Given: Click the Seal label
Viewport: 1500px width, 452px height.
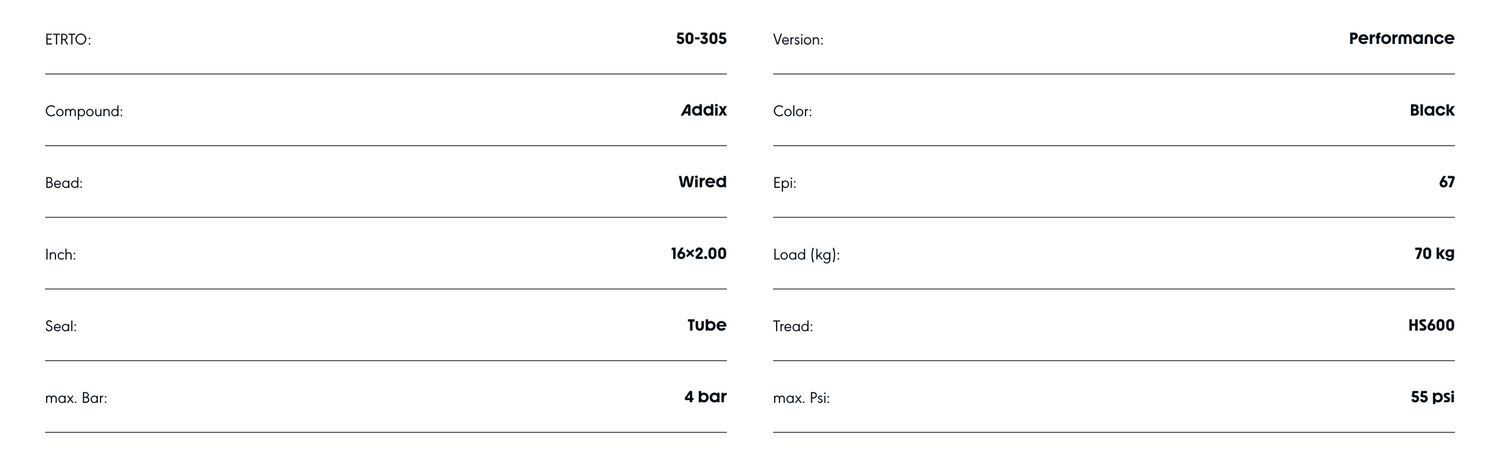Looking at the screenshot, I should pyautogui.click(x=61, y=327).
